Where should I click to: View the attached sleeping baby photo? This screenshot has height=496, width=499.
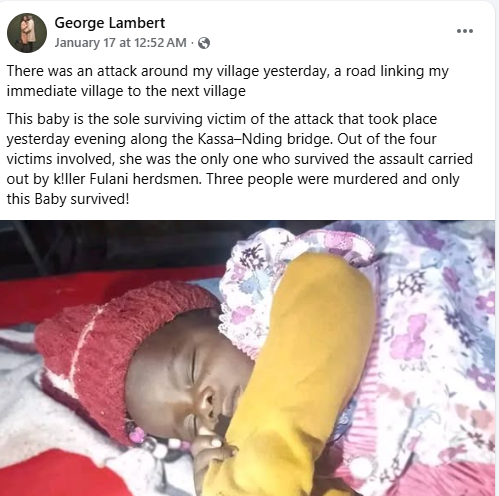[247, 358]
